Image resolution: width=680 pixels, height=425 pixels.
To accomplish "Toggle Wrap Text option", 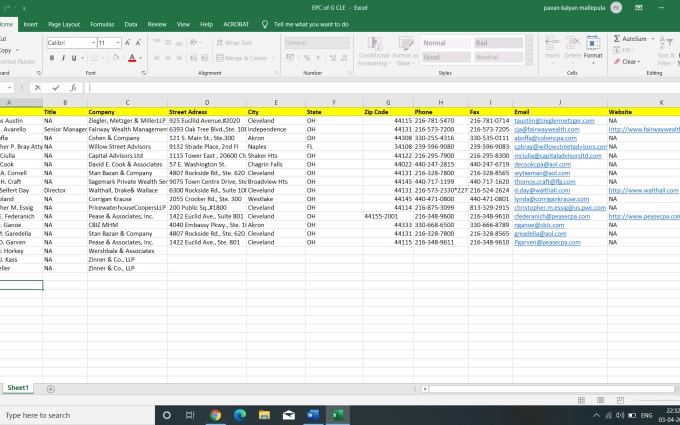I will (x=234, y=42).
